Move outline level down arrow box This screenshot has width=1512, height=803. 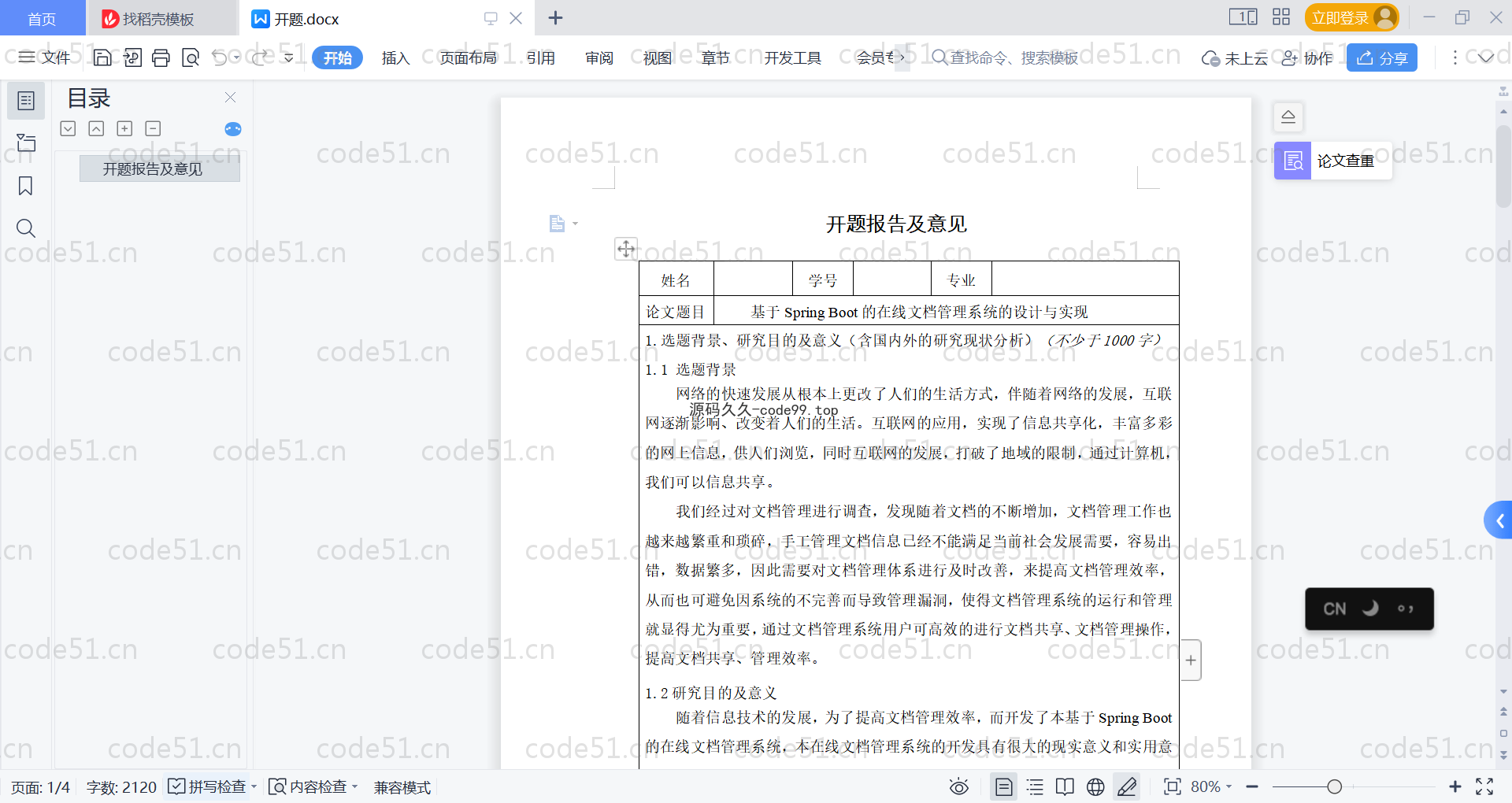coord(68,128)
